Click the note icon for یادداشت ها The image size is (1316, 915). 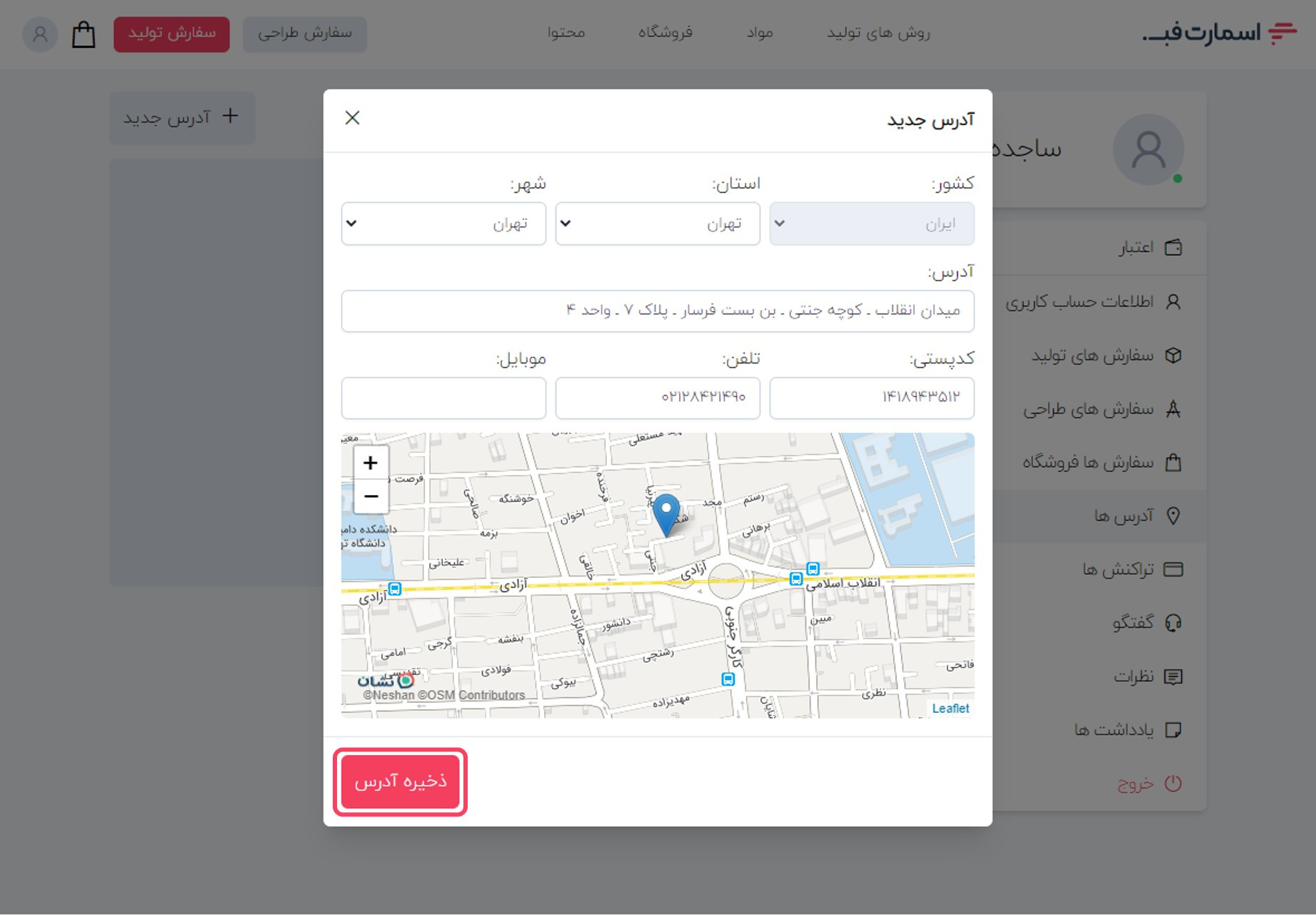click(1173, 730)
